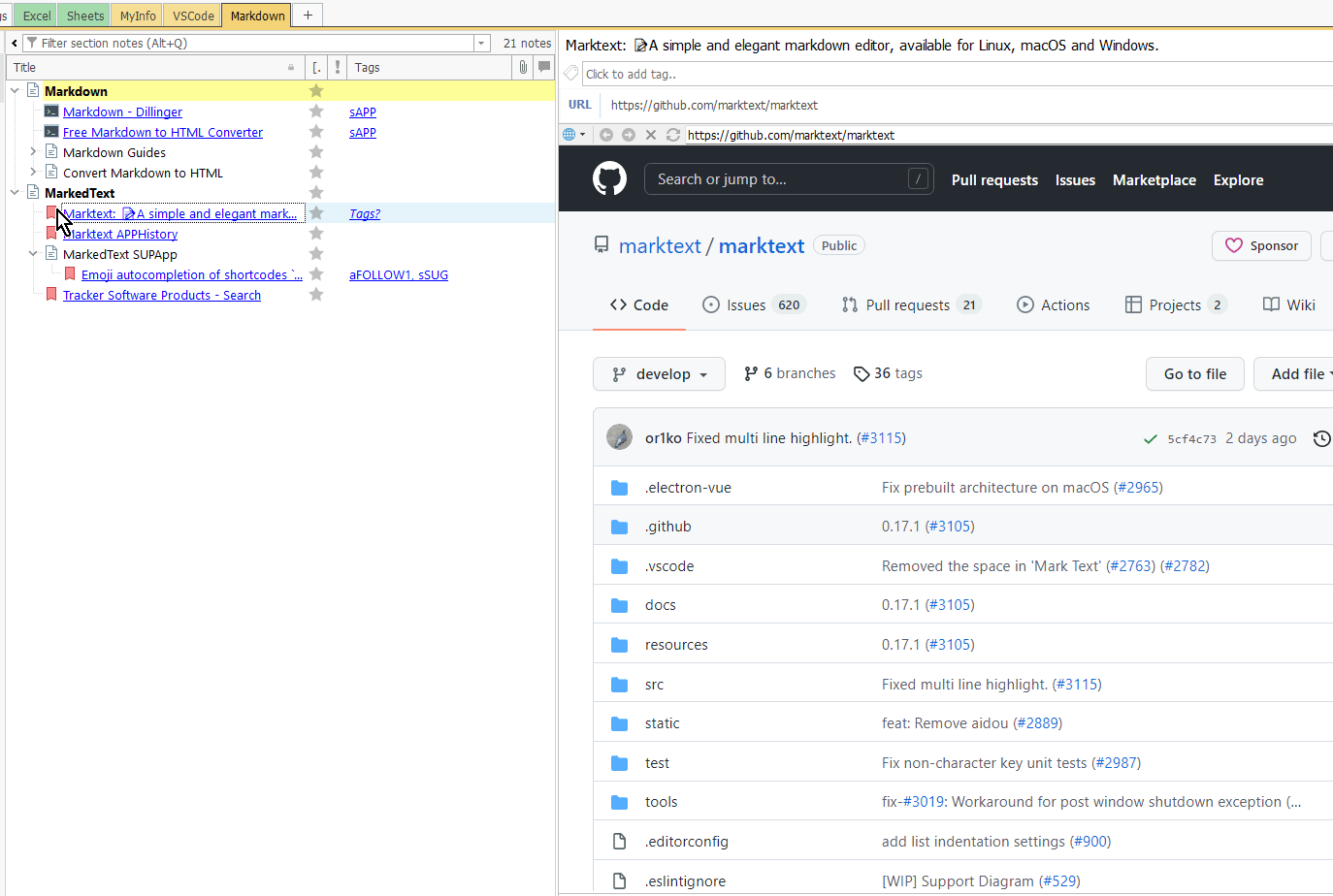Toggle star on Markdown Guides note

pyautogui.click(x=316, y=152)
